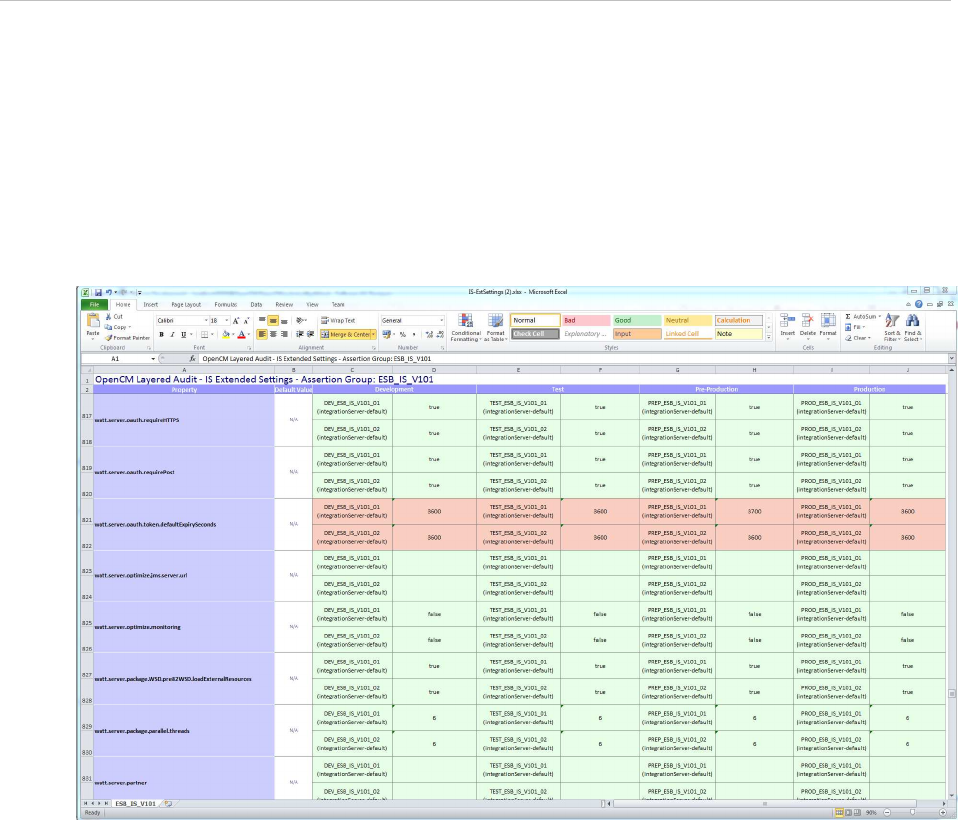
Task: Open the AutoSum dropdown arrow
Action: coord(880,317)
